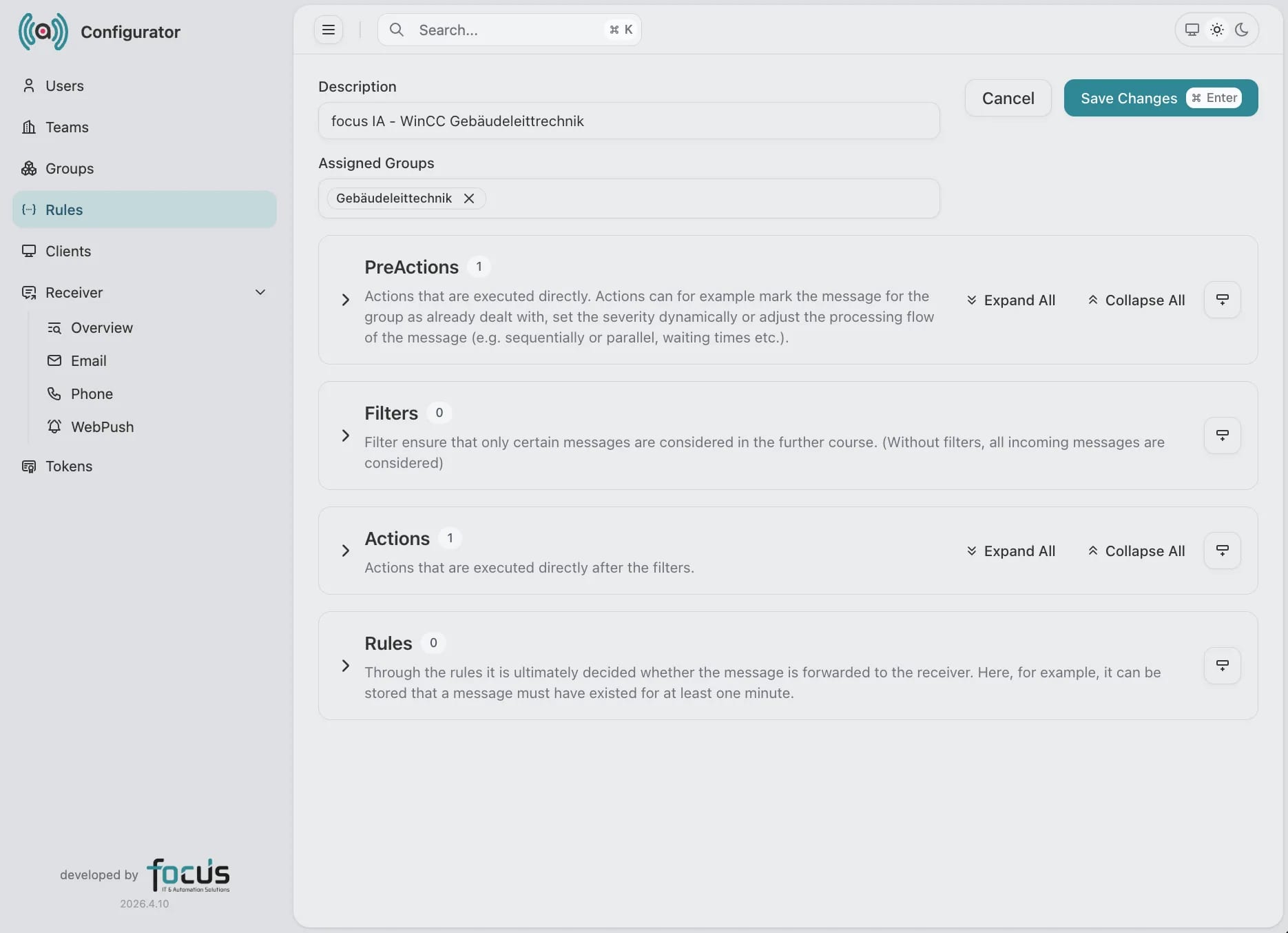Click the WebPush bell icon
The width and height of the screenshot is (1288, 933).
54,427
